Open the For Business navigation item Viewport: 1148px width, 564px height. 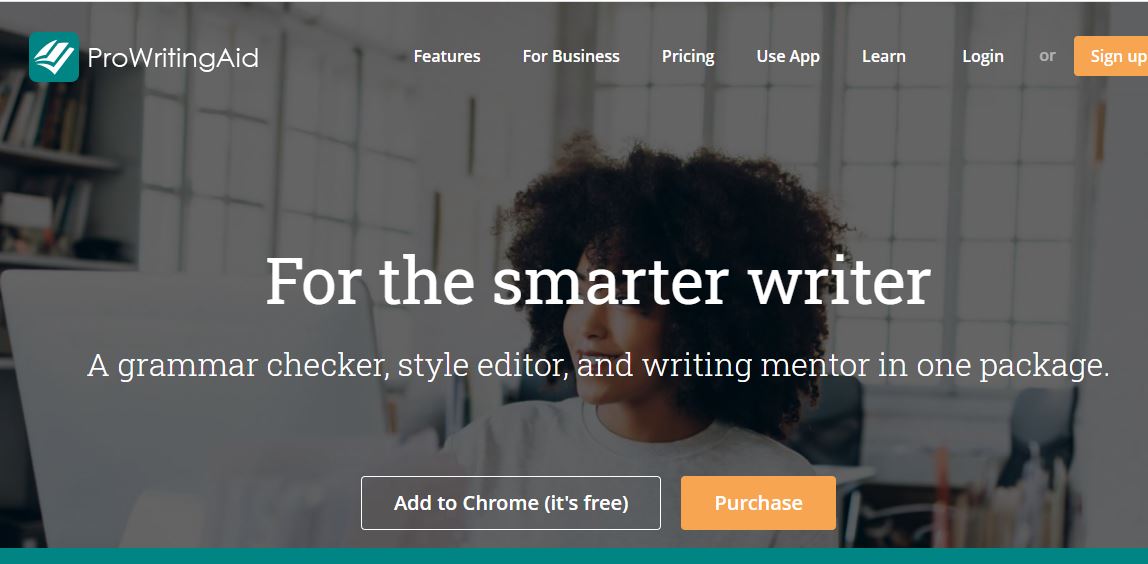(x=571, y=56)
